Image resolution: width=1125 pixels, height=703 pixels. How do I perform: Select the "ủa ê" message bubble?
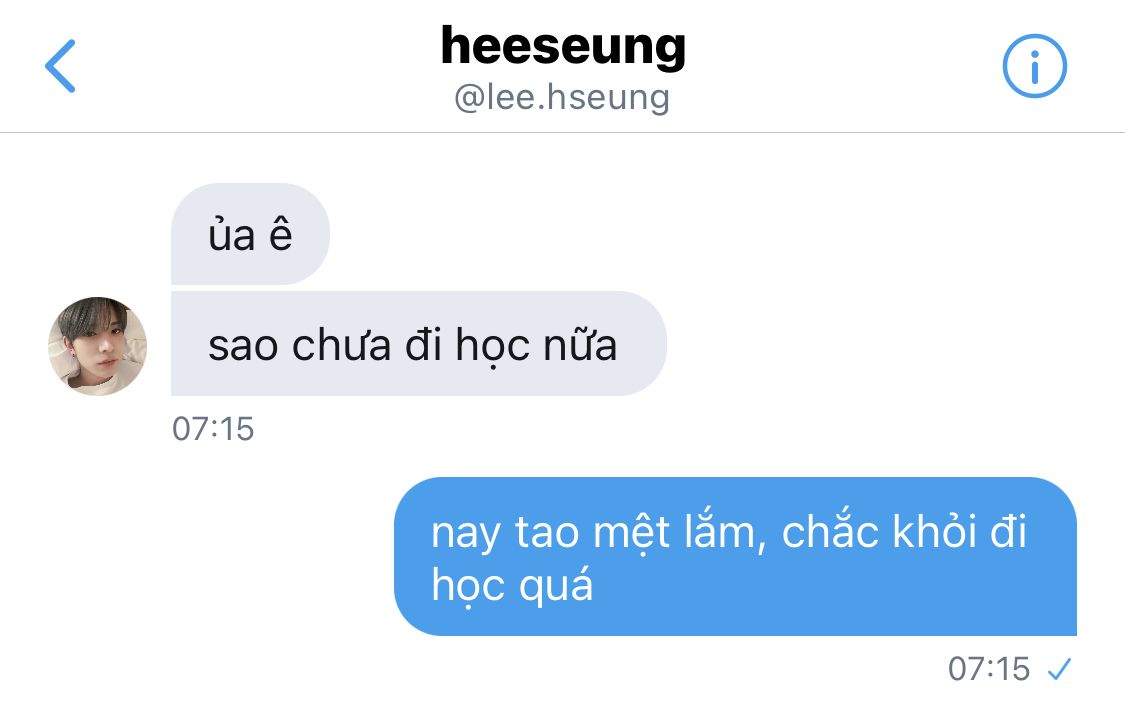coord(250,234)
